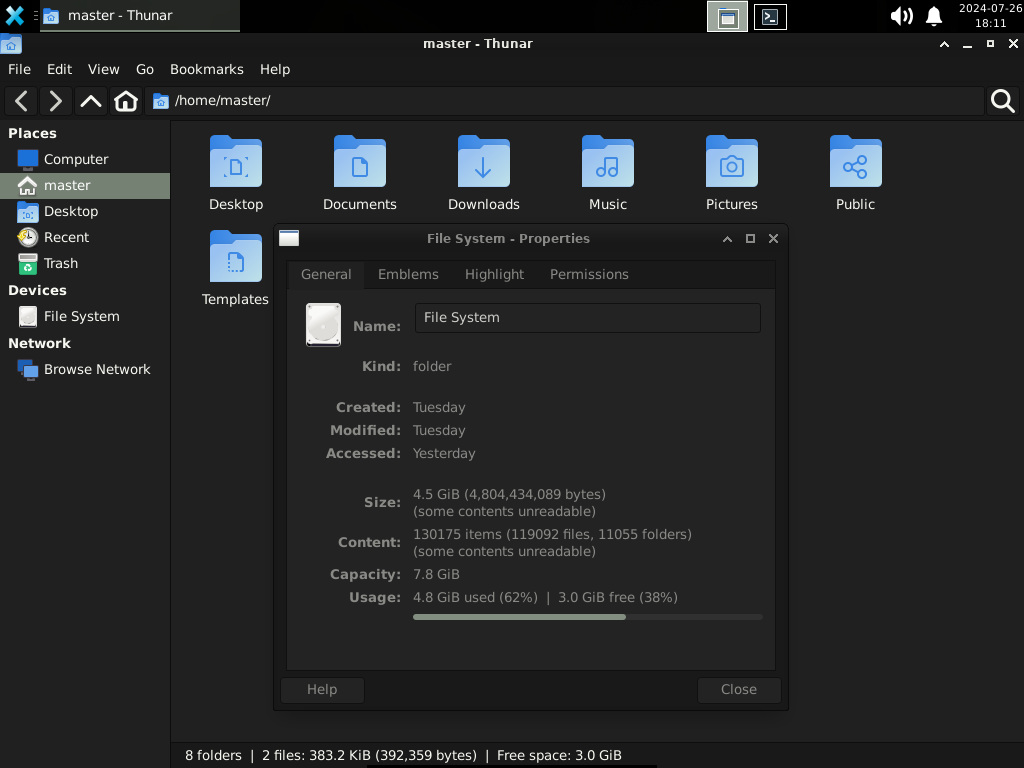This screenshot has height=768, width=1024.
Task: Open the Templates folder
Action: [235, 258]
